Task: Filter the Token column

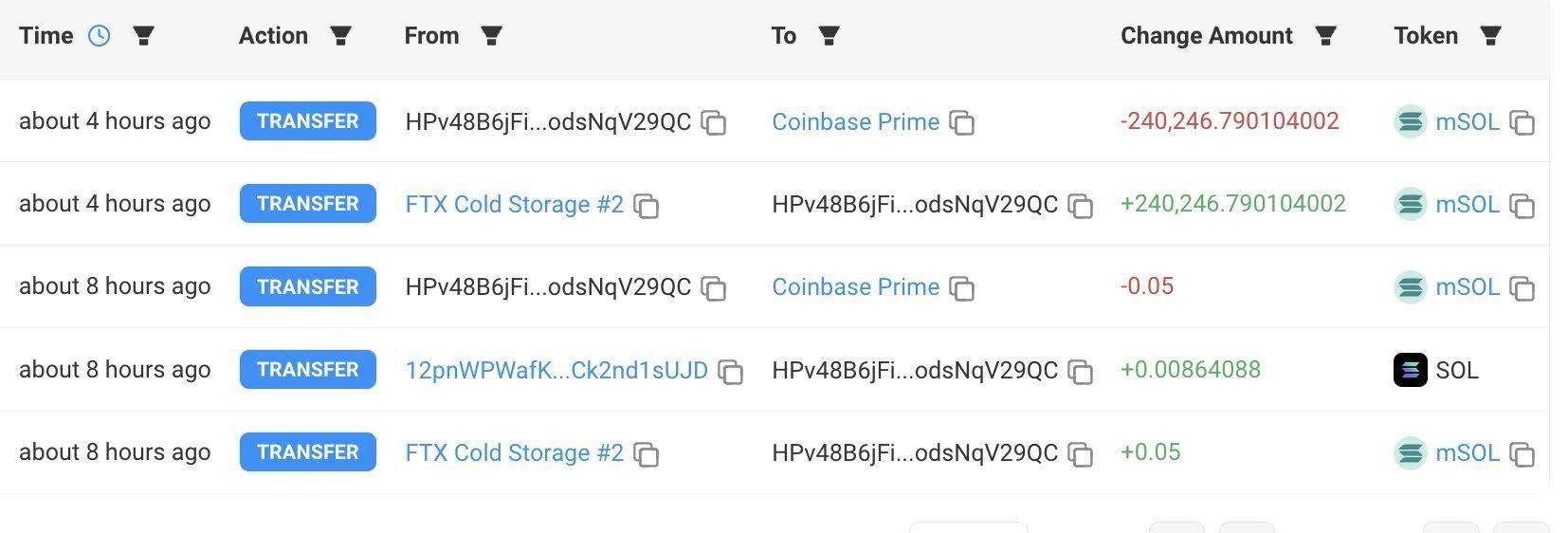Action: click(x=1490, y=36)
